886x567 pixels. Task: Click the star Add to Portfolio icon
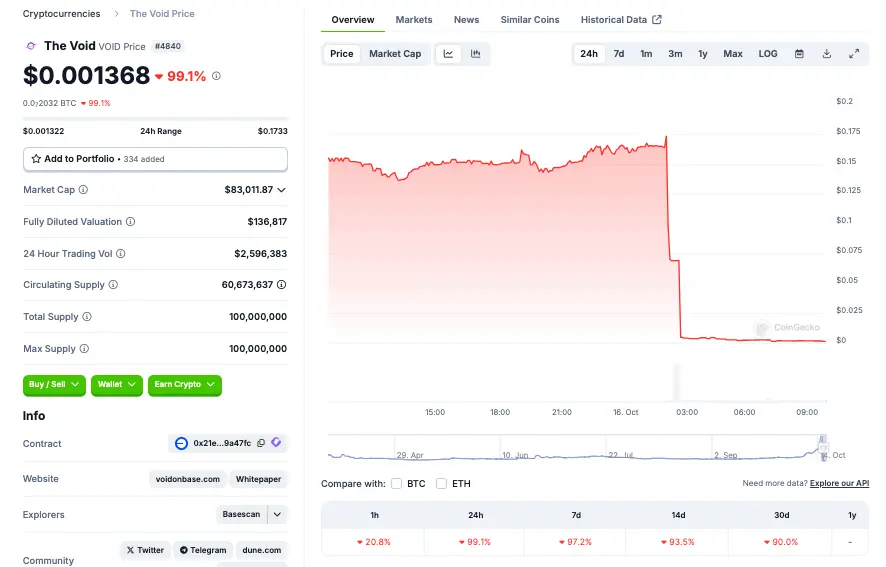coord(36,159)
